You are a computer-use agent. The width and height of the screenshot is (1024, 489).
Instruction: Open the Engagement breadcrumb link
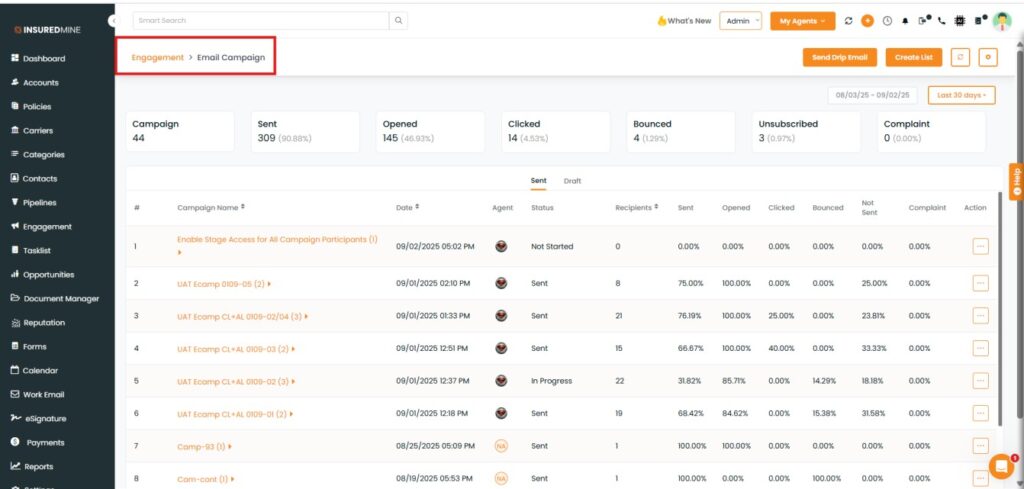click(x=157, y=58)
